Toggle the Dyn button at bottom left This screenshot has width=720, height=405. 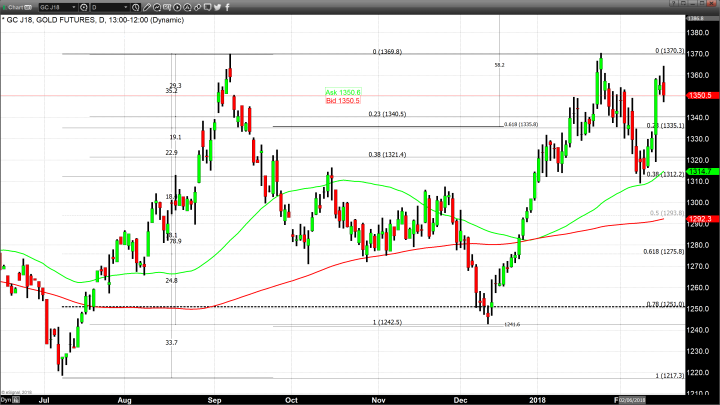point(8,397)
